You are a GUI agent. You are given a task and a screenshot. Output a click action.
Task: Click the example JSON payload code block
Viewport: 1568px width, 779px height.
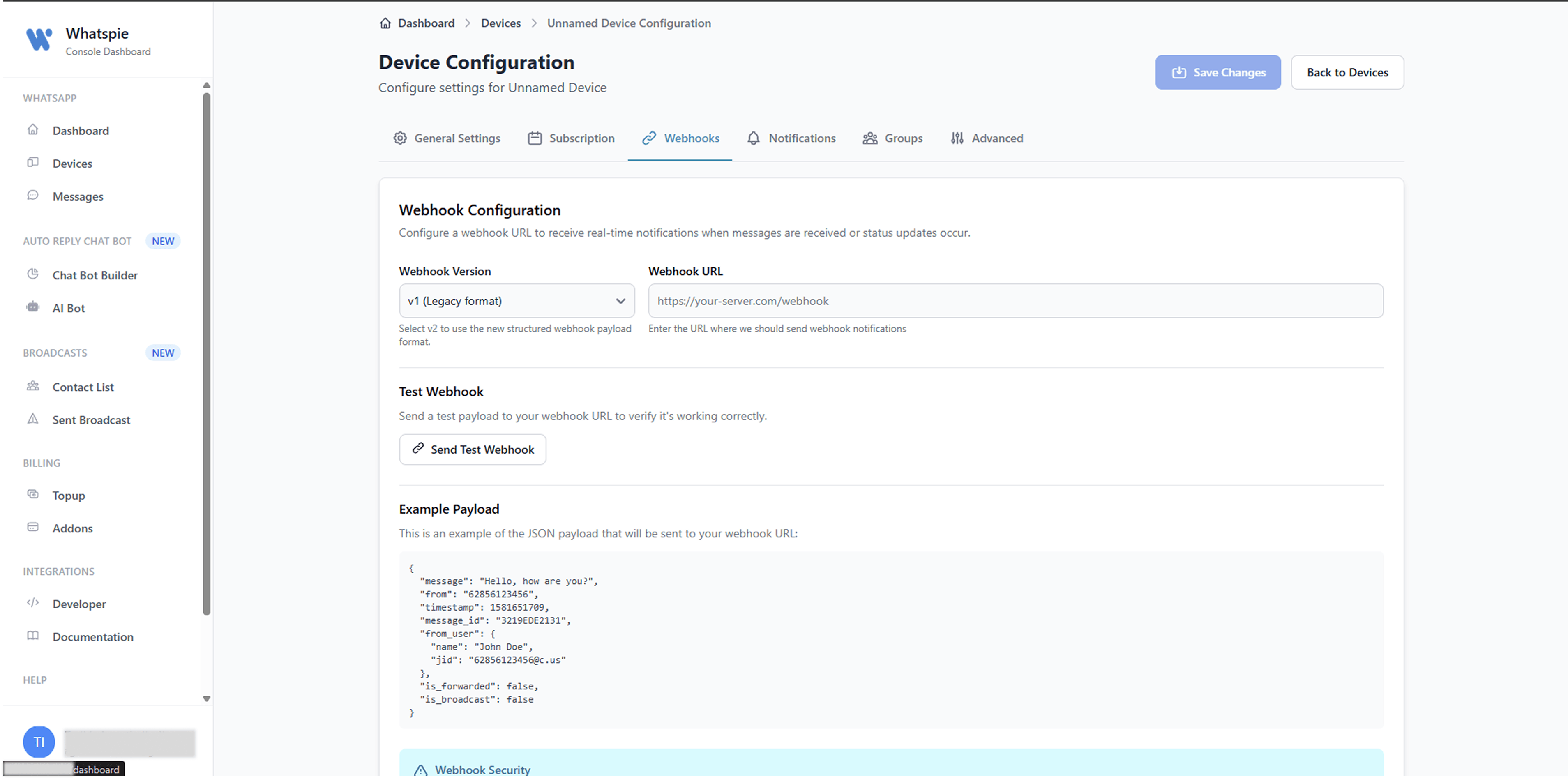coord(891,640)
